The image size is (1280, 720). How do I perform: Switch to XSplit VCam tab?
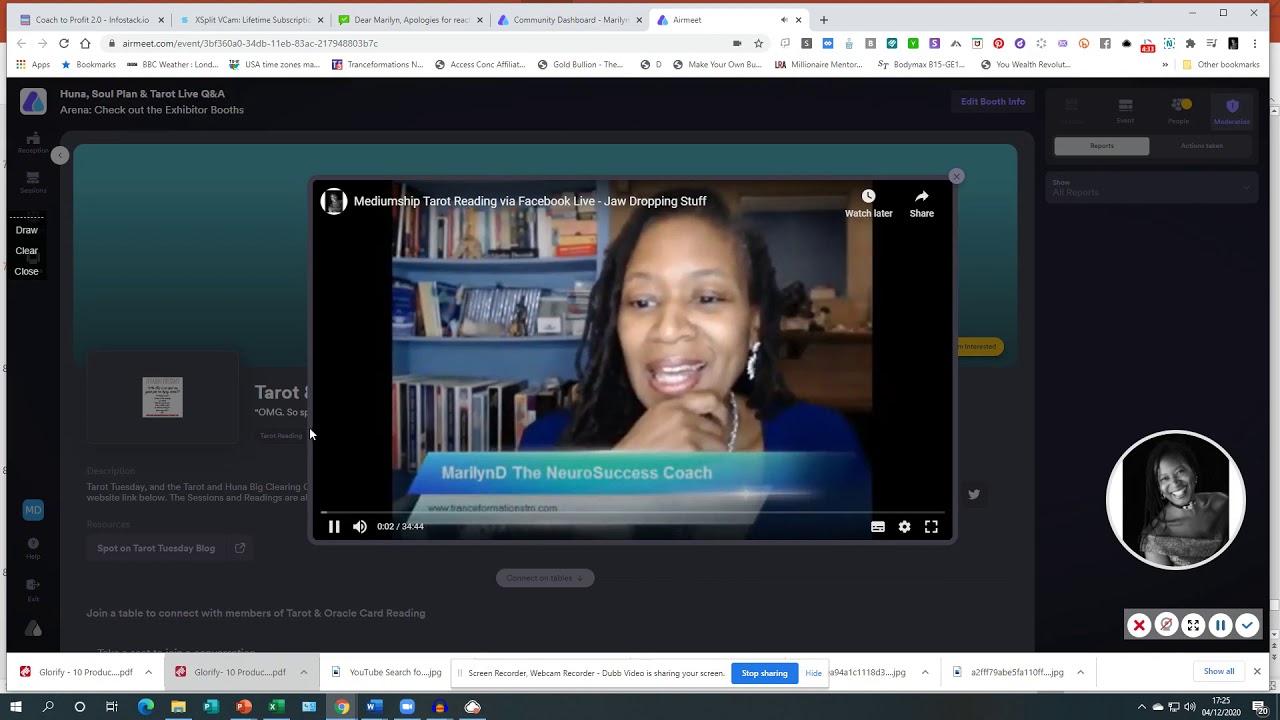(x=251, y=20)
